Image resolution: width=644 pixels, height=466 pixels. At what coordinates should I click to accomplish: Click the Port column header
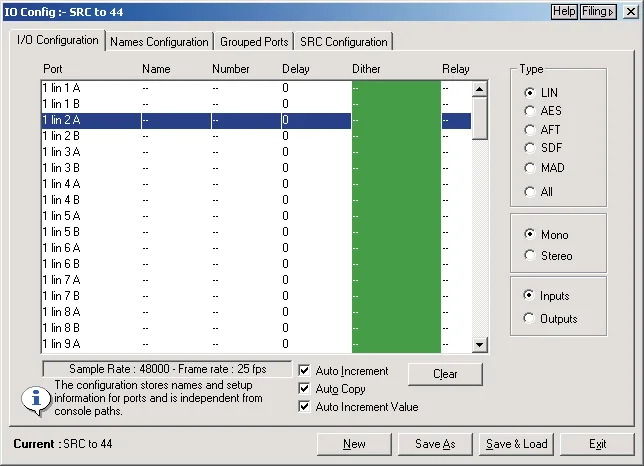(x=53, y=69)
